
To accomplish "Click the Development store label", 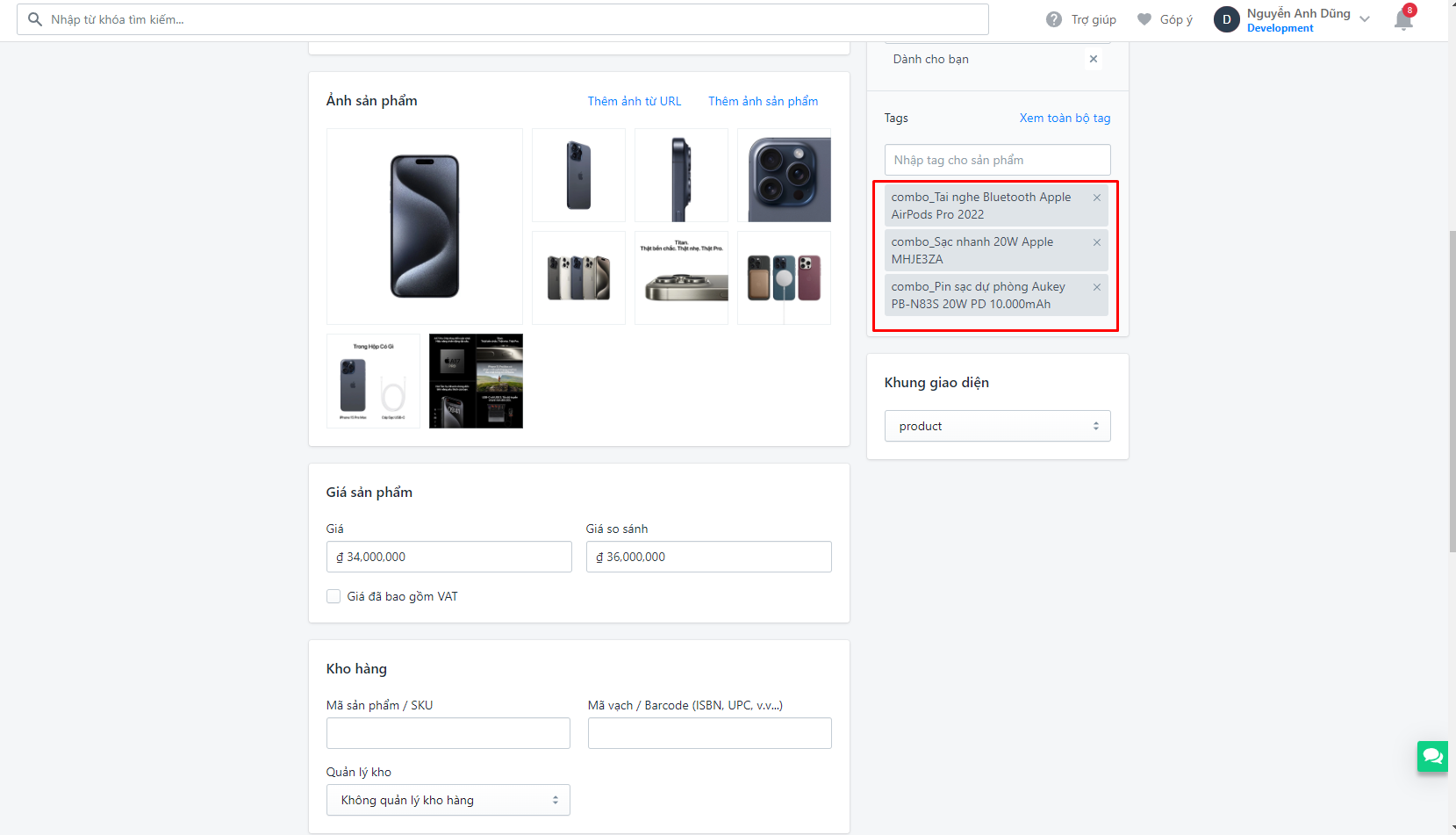I will (1280, 28).
